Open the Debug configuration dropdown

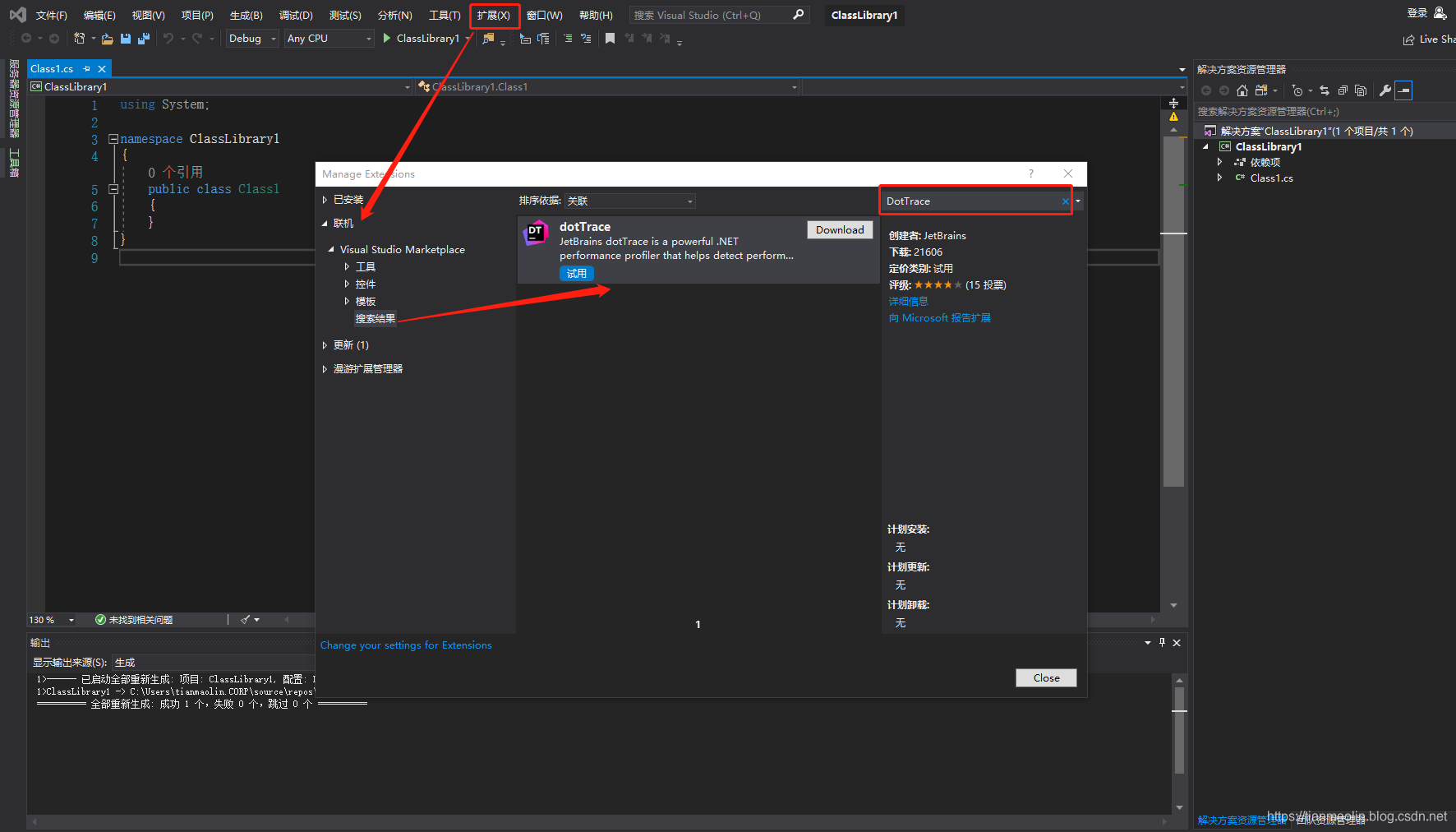click(x=252, y=39)
